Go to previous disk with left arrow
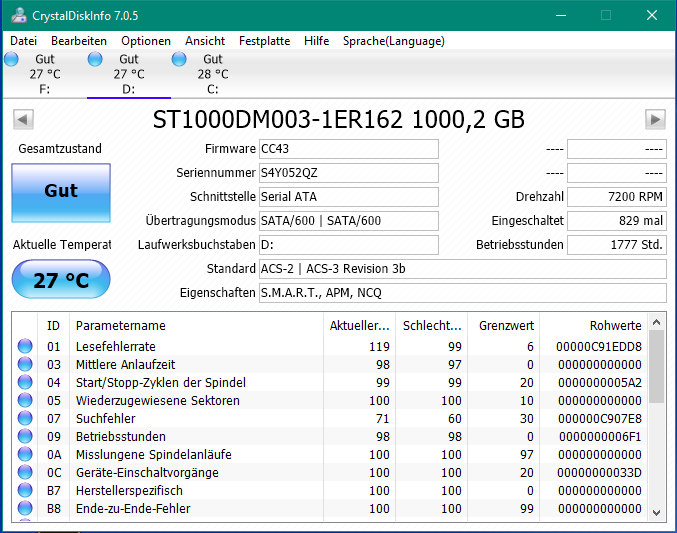 pyautogui.click(x=23, y=119)
